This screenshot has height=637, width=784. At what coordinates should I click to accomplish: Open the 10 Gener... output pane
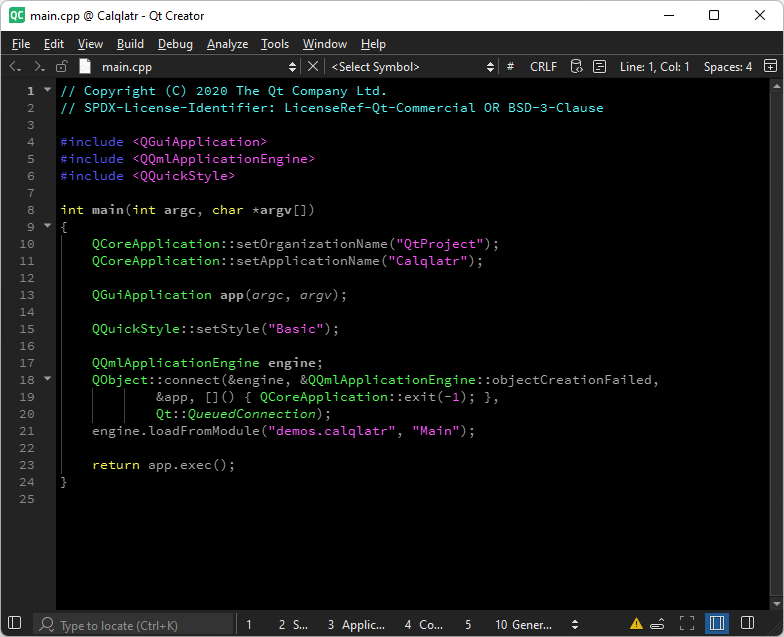coord(523,624)
